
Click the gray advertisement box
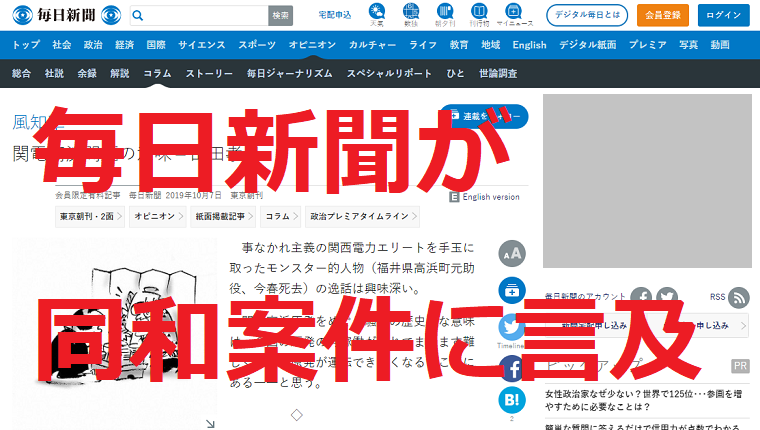click(647, 181)
